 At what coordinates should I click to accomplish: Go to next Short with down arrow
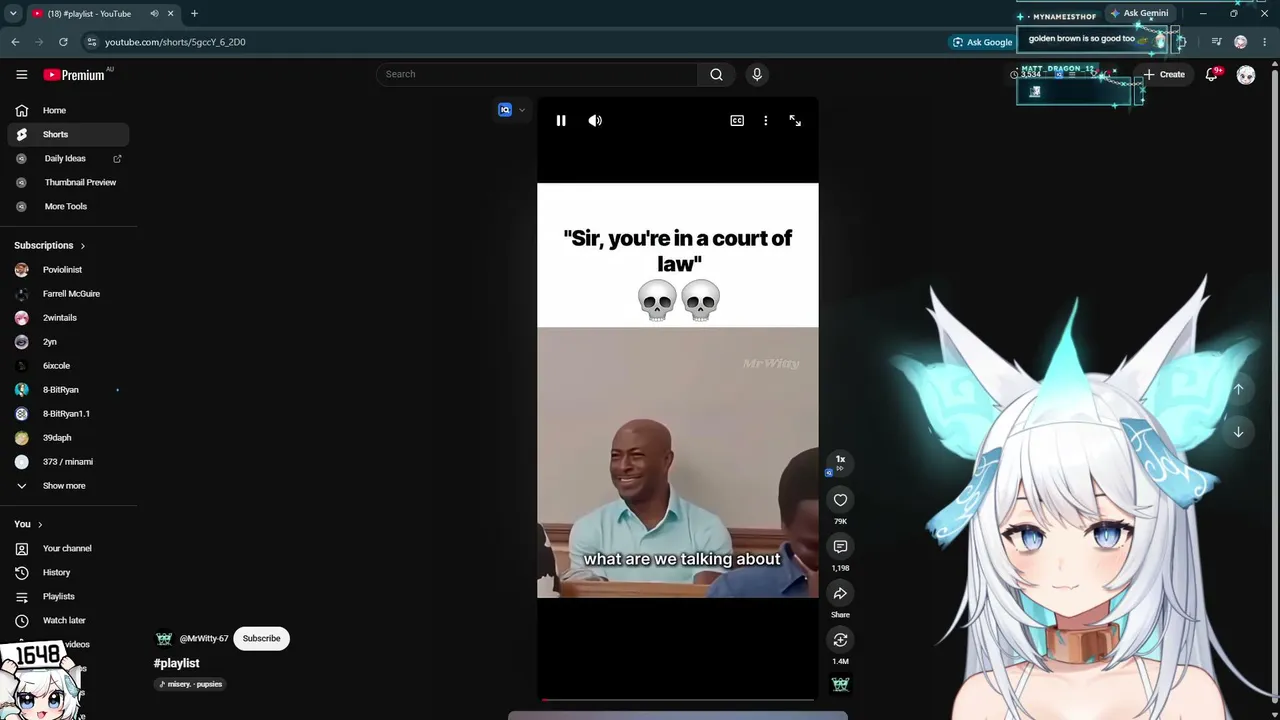1238,432
